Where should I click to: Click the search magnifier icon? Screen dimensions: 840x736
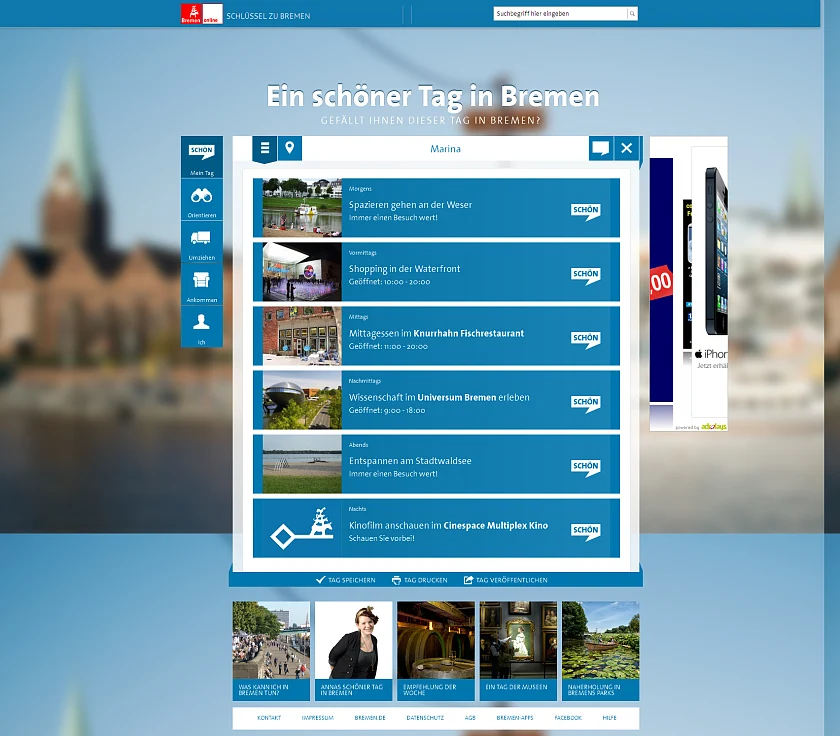pos(632,14)
